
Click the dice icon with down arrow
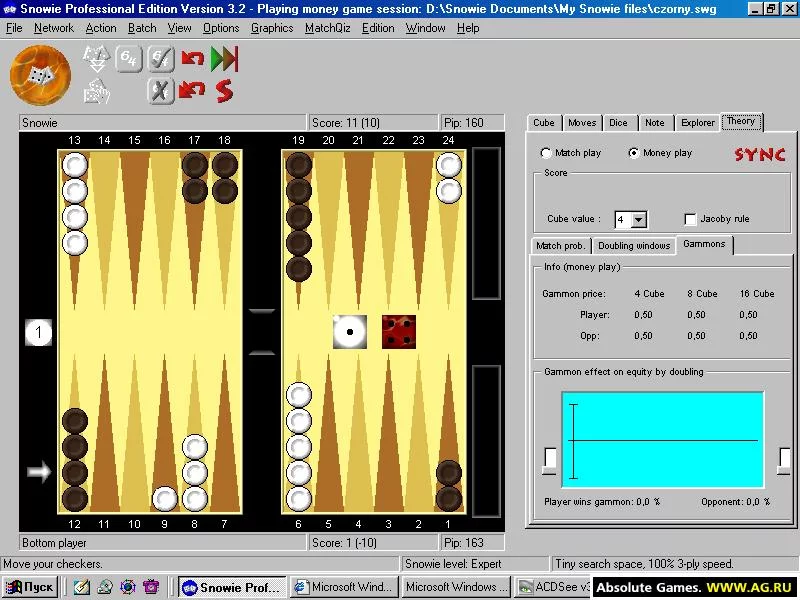point(96,58)
